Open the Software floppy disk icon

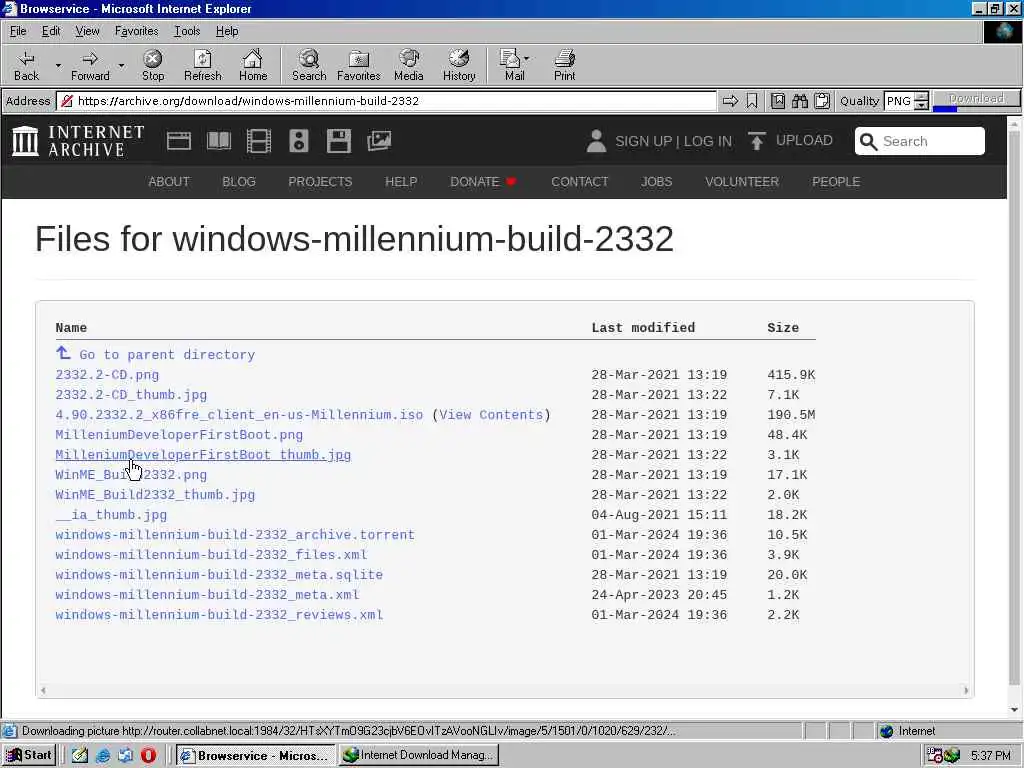coord(339,141)
